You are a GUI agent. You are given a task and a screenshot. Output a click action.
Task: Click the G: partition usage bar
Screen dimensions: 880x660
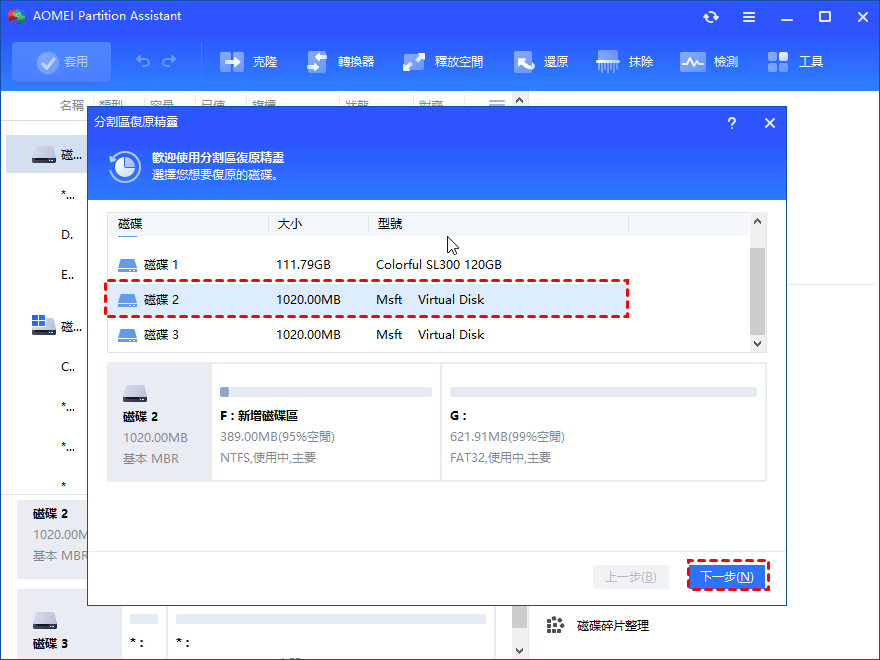click(603, 392)
